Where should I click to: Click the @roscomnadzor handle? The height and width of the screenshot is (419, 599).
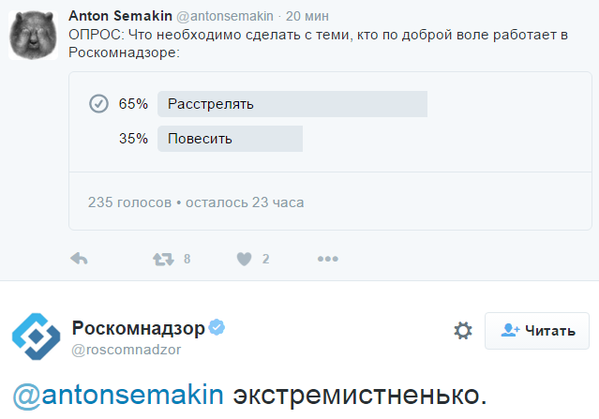(x=126, y=350)
